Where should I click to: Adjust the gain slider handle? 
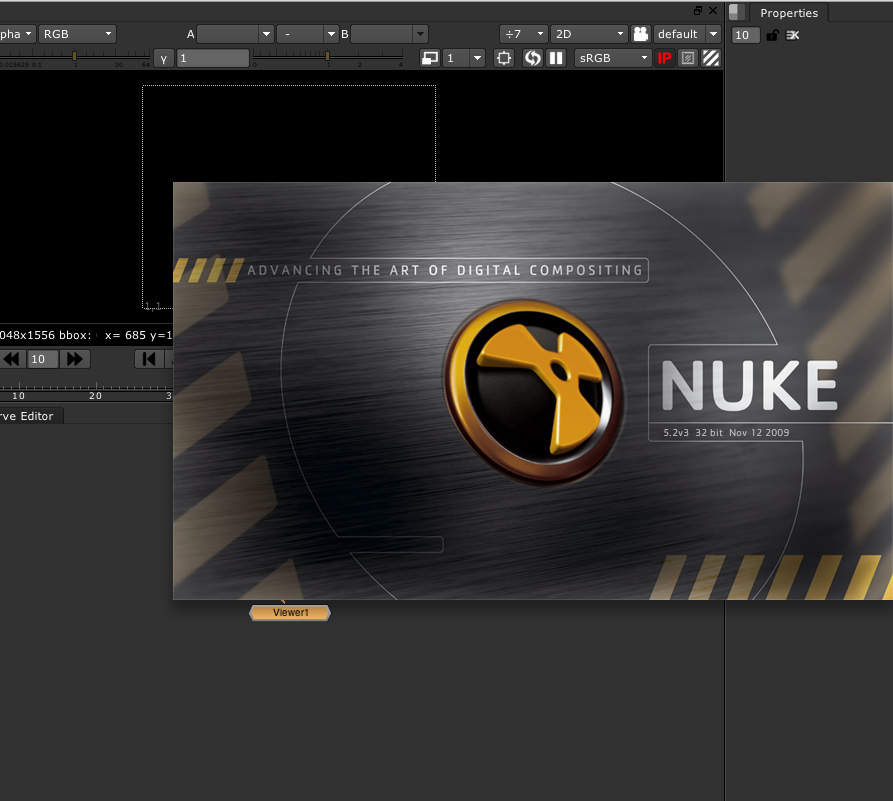click(74, 56)
